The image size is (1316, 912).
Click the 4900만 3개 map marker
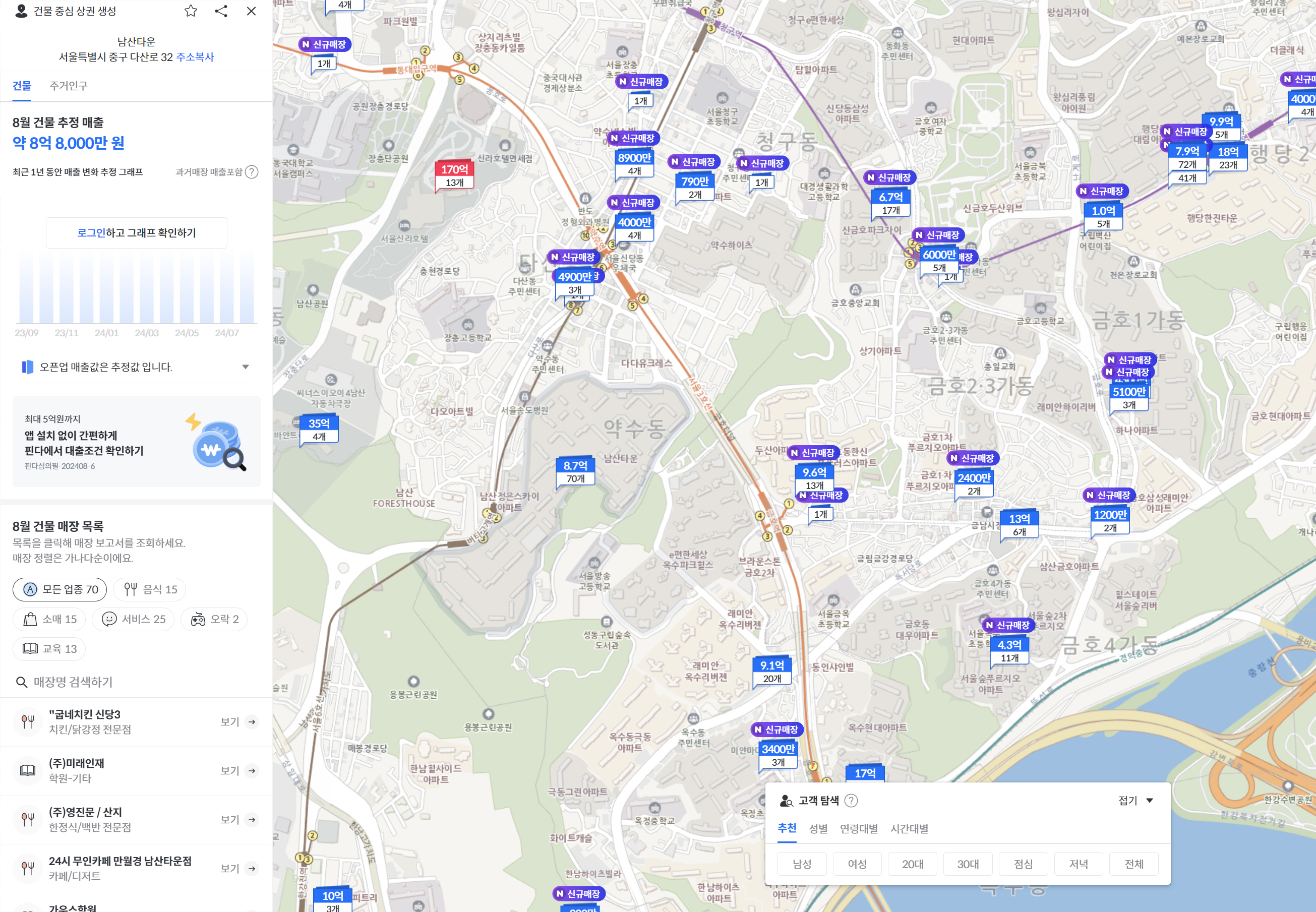575,283
